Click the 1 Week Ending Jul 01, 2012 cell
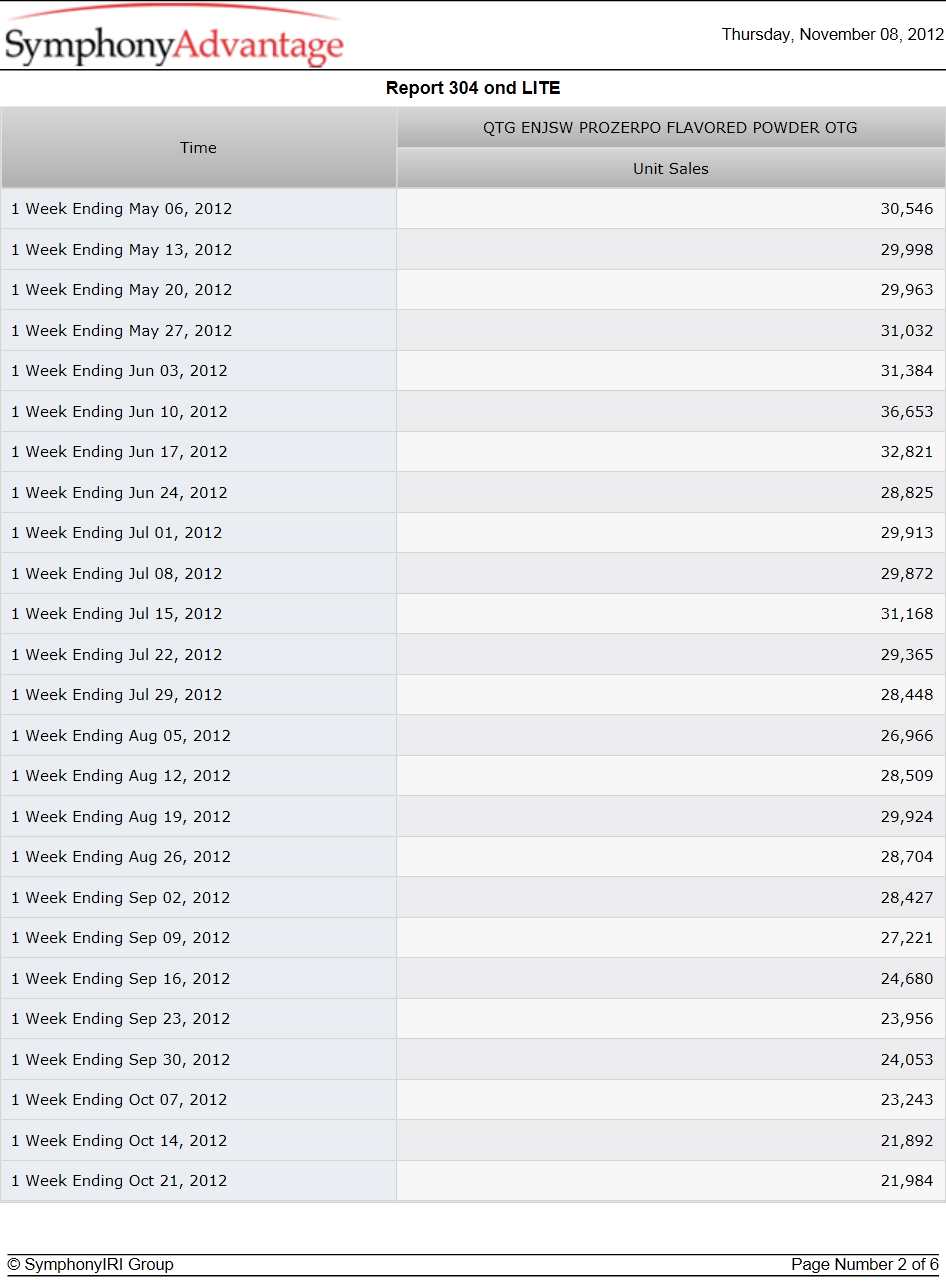 point(198,533)
